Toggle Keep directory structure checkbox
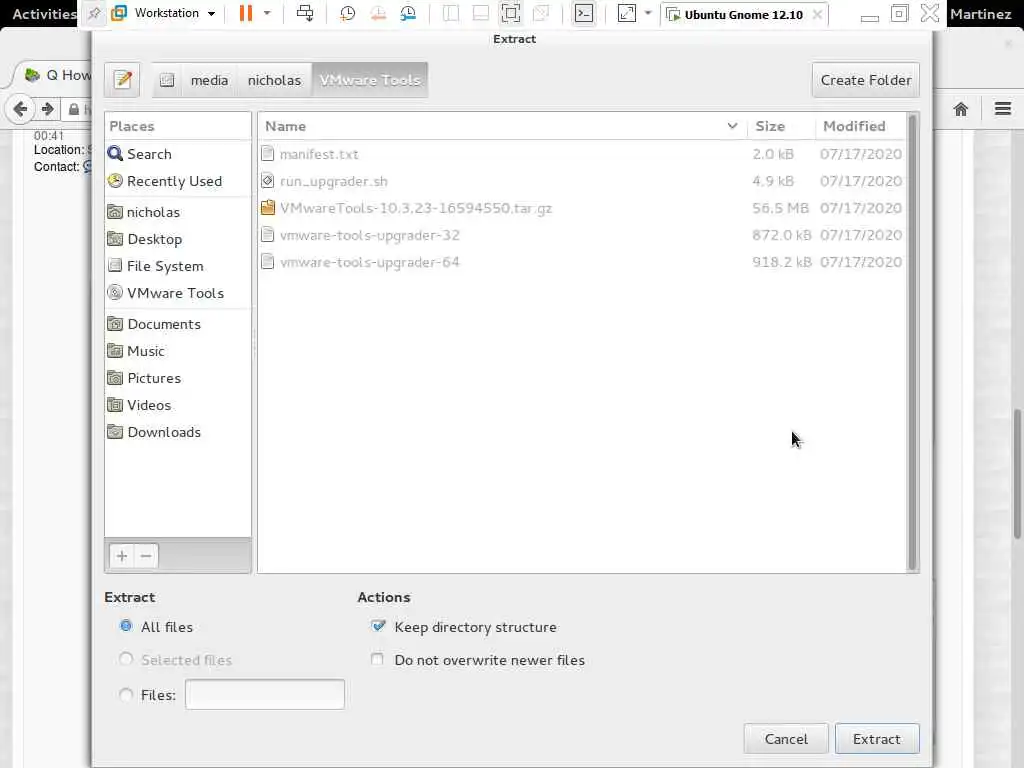The width and height of the screenshot is (1024, 768). pos(377,626)
